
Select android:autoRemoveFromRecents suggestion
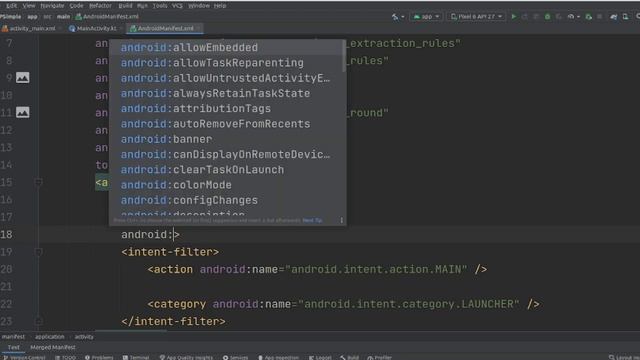[227, 124]
